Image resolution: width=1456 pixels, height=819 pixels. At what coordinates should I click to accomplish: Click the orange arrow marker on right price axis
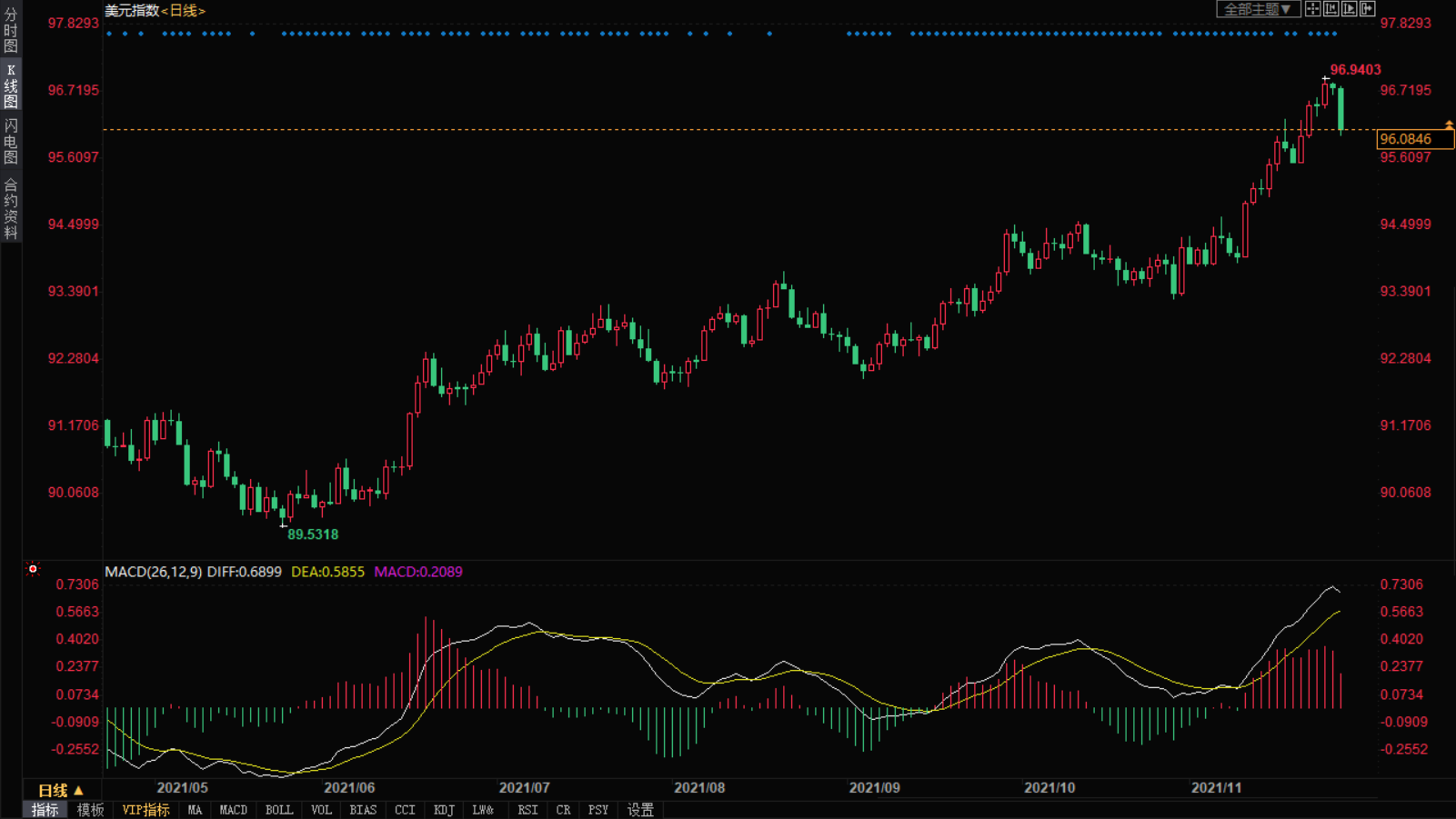(1449, 125)
